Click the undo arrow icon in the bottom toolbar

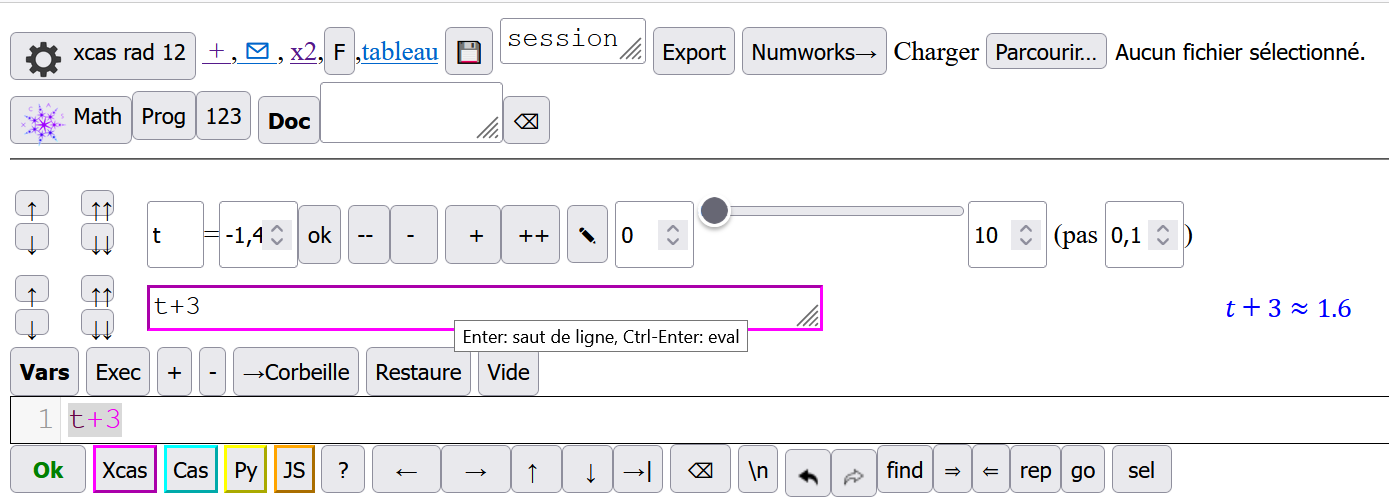[808, 473]
